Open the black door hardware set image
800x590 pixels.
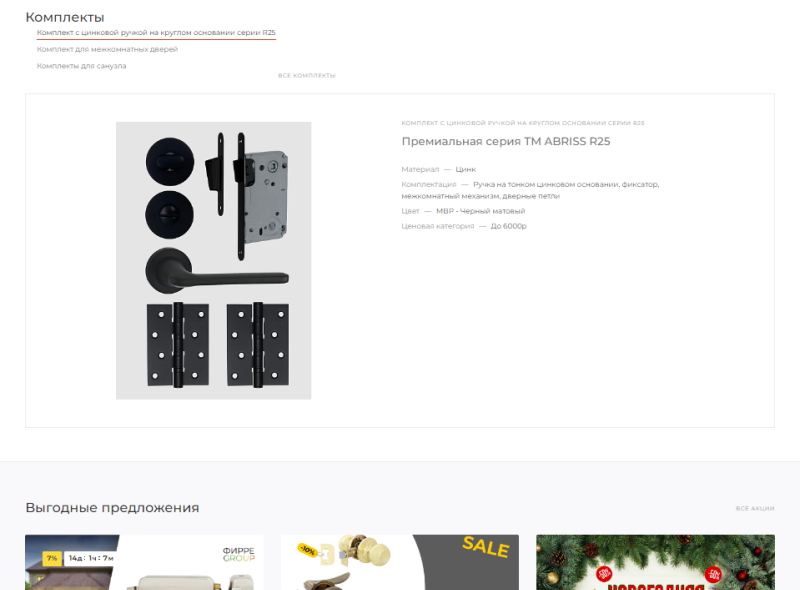pos(214,260)
